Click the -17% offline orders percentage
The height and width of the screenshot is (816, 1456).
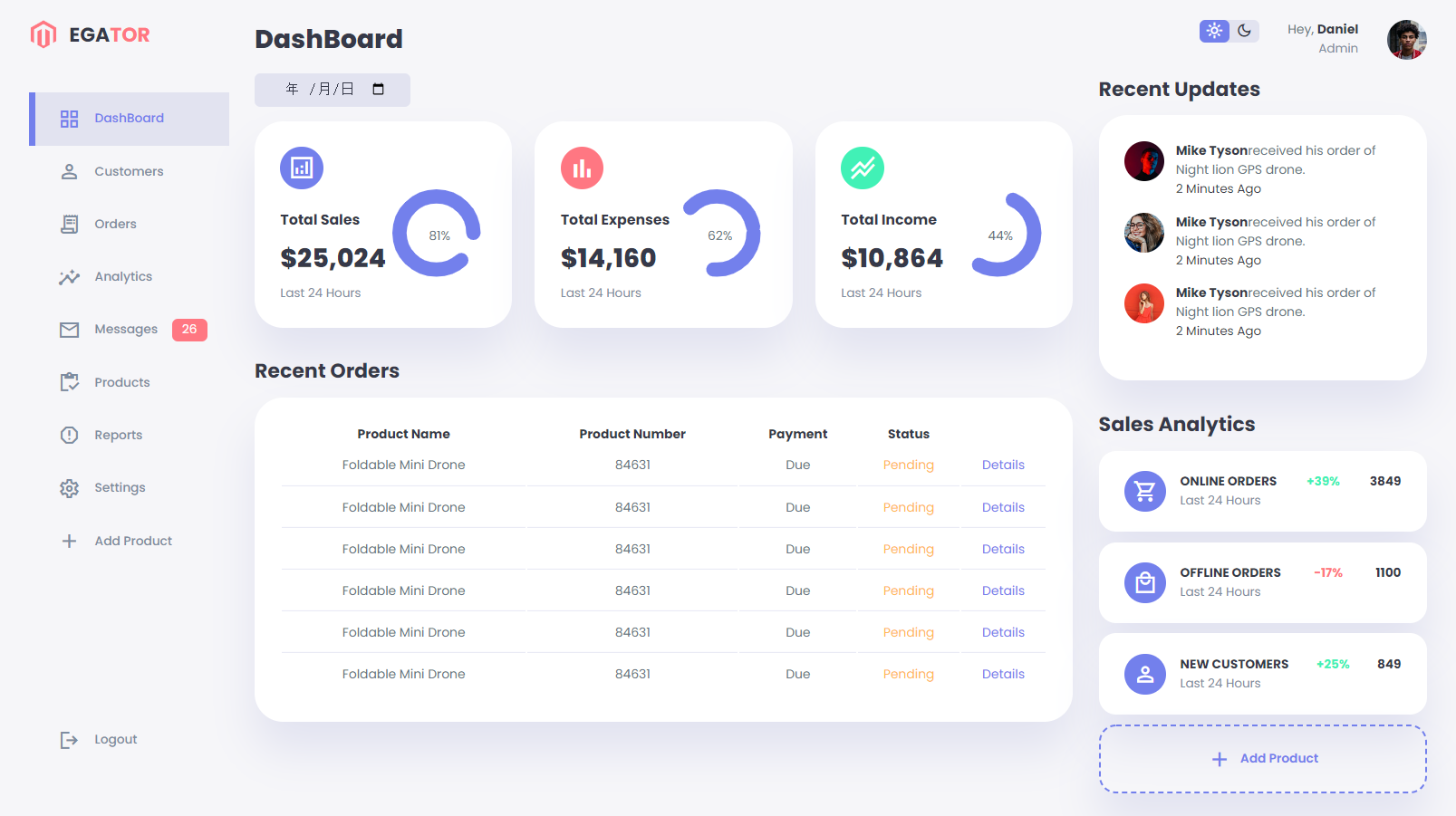(1328, 572)
